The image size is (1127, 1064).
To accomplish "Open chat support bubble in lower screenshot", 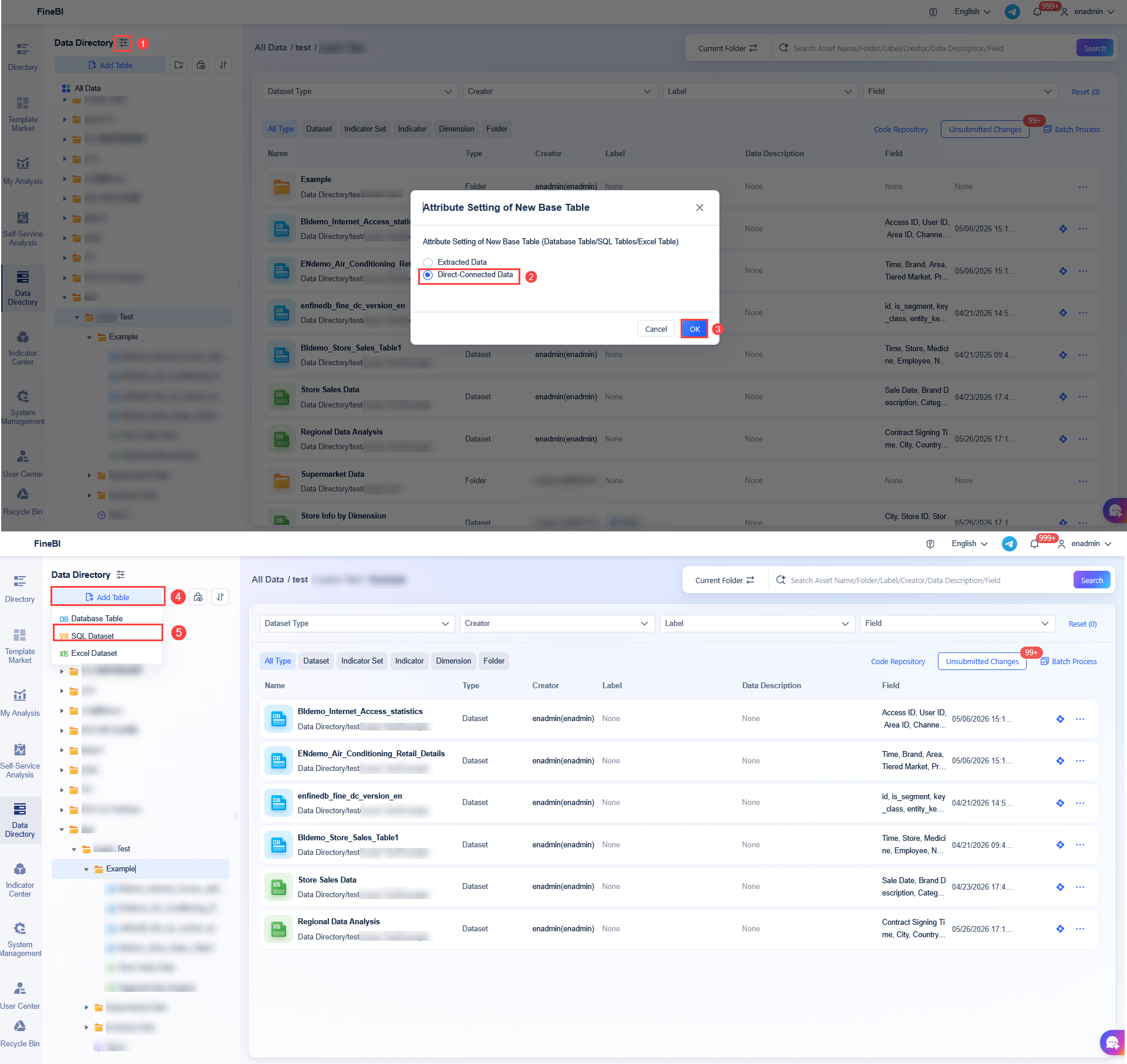I will [1112, 1042].
